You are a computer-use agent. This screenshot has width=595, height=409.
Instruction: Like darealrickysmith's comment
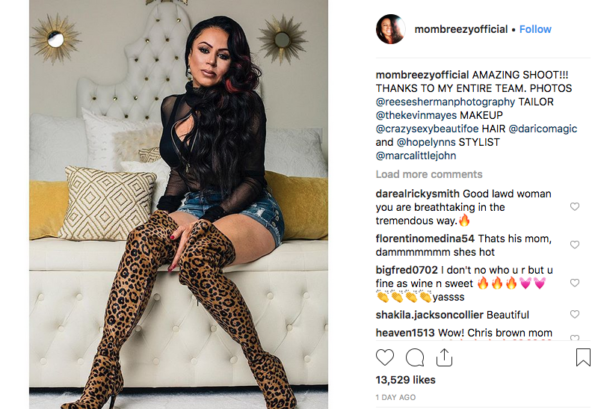click(x=575, y=206)
